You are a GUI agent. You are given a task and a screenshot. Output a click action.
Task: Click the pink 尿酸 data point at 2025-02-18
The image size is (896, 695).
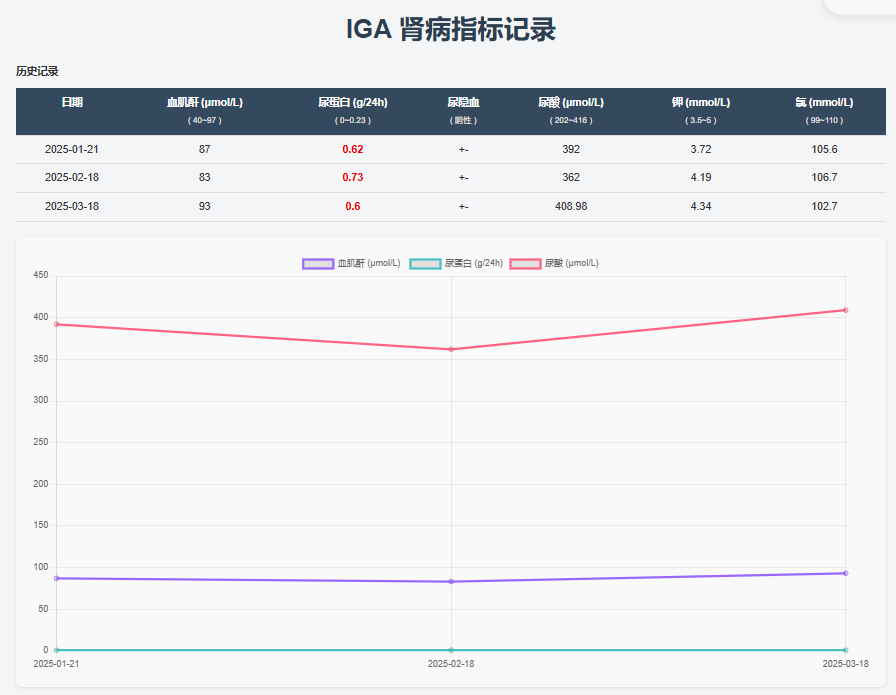coord(451,349)
